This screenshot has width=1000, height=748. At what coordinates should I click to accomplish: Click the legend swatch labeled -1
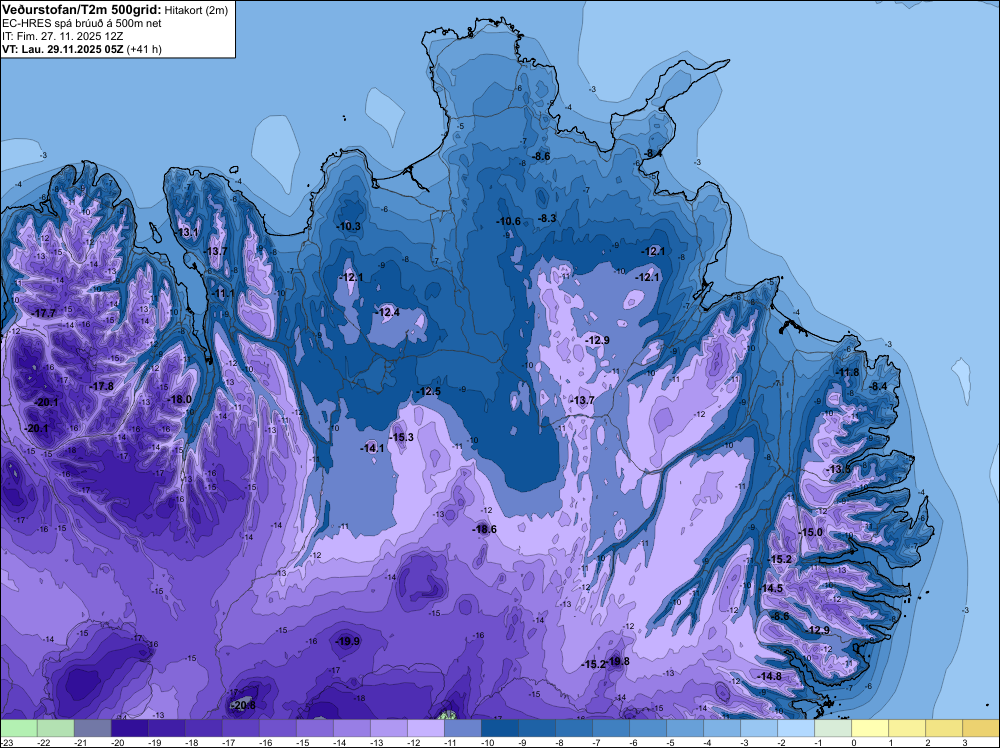click(832, 728)
